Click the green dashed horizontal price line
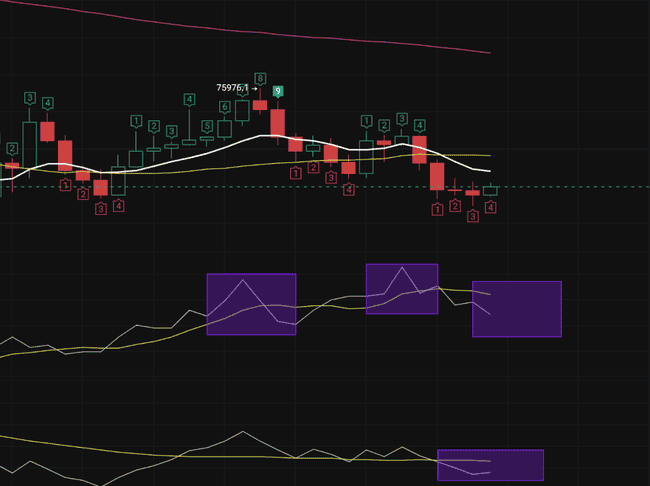The height and width of the screenshot is (486, 650). pyautogui.click(x=580, y=187)
